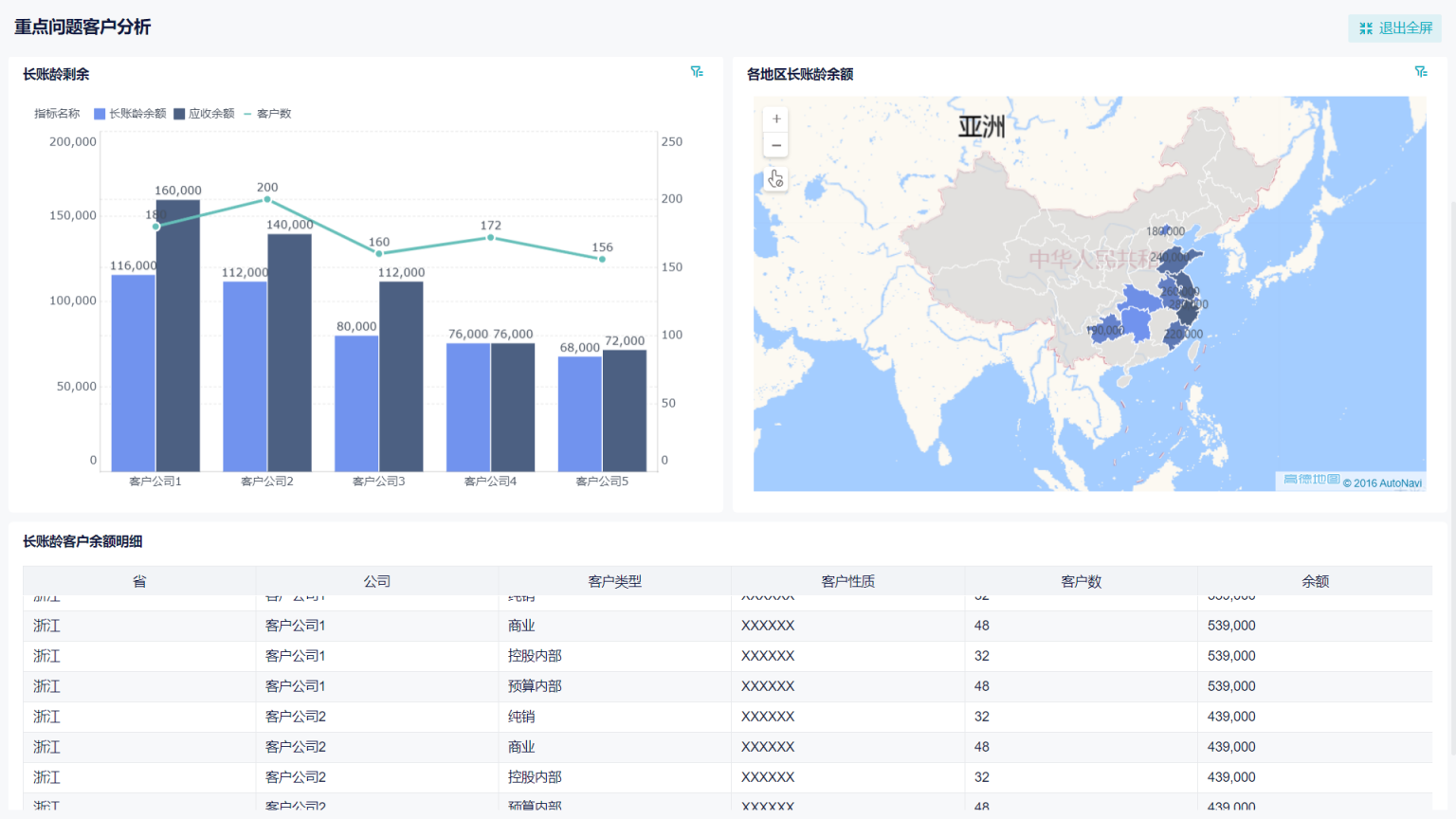Screen dimensions: 1456x819
Task: Activate the map pan hand tool
Action: 776,179
